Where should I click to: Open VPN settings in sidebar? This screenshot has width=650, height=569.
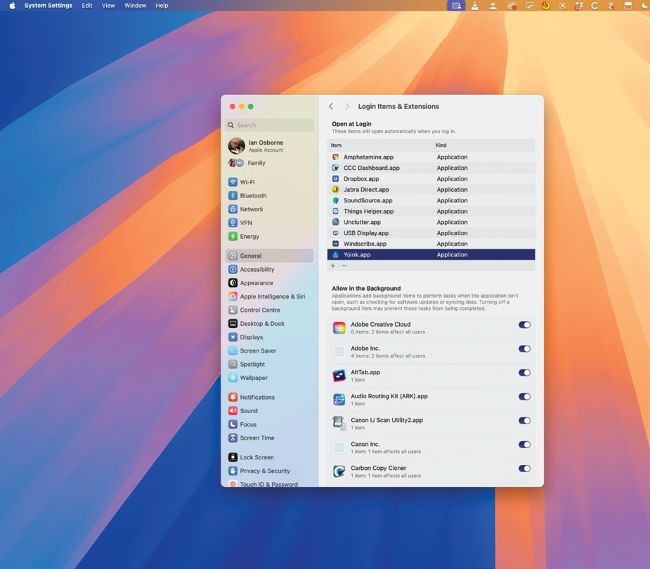point(269,223)
